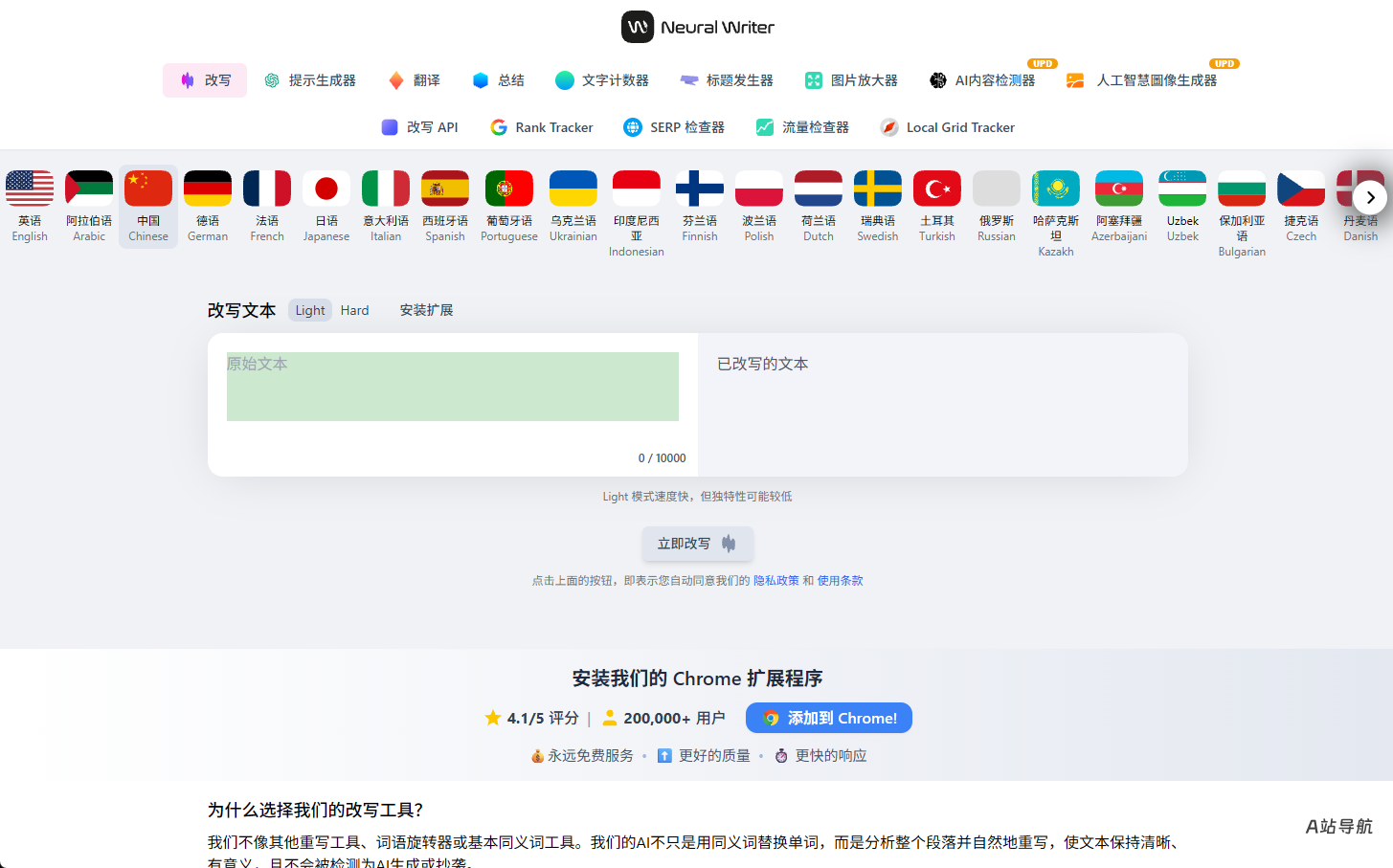Switch to Hard rewrite mode
The width and height of the screenshot is (1393, 868).
click(354, 310)
